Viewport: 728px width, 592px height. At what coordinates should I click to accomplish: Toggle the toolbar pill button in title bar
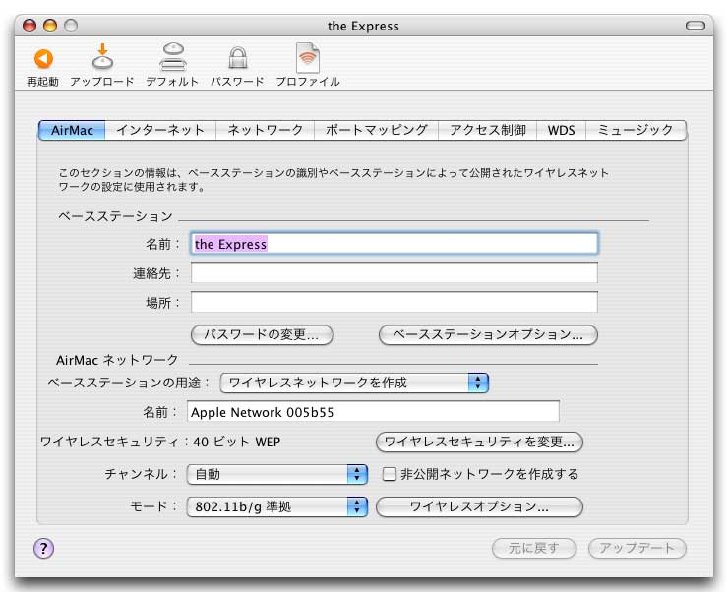(695, 26)
